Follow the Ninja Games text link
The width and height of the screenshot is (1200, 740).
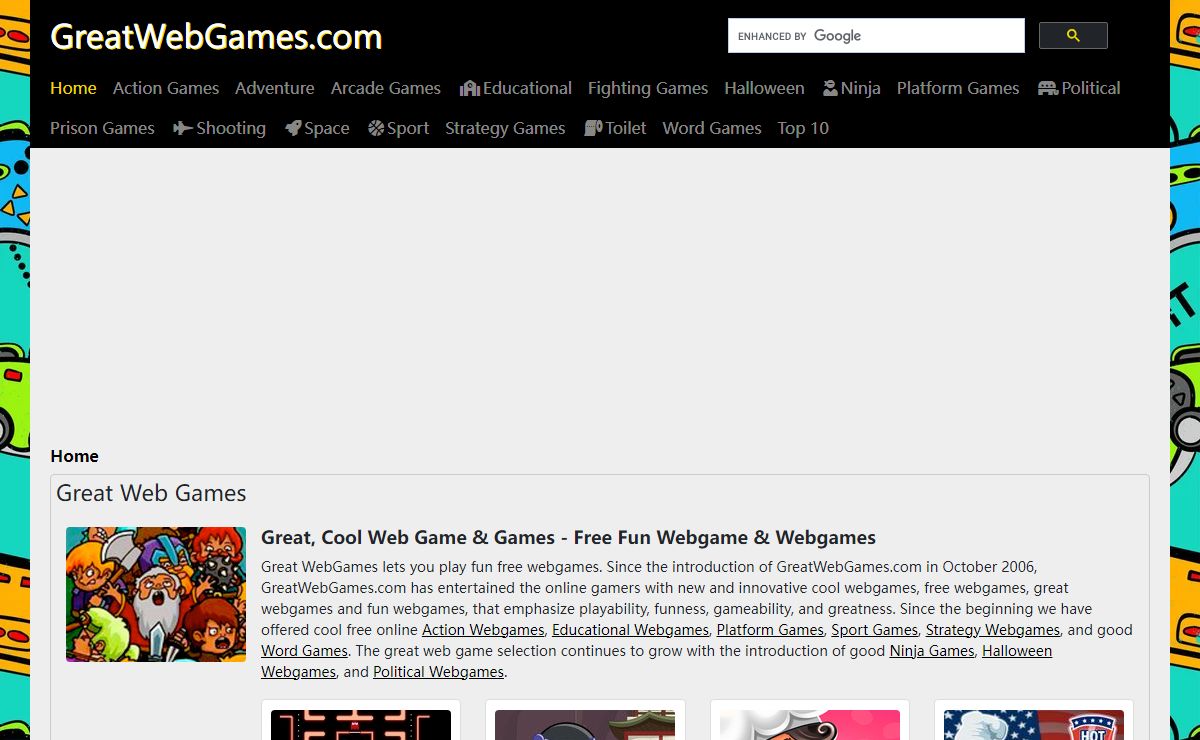932,651
